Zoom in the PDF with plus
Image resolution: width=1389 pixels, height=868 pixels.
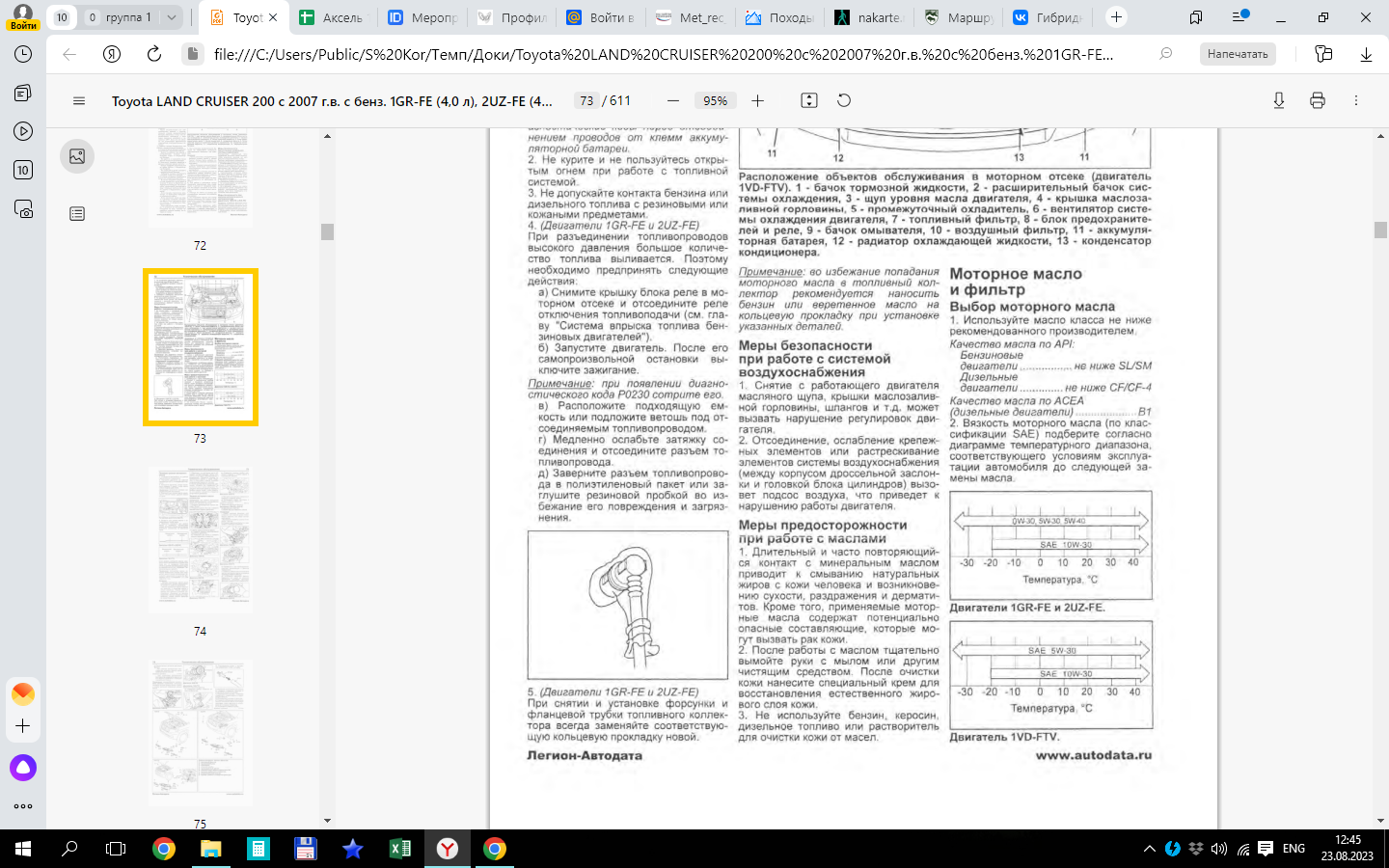[757, 100]
